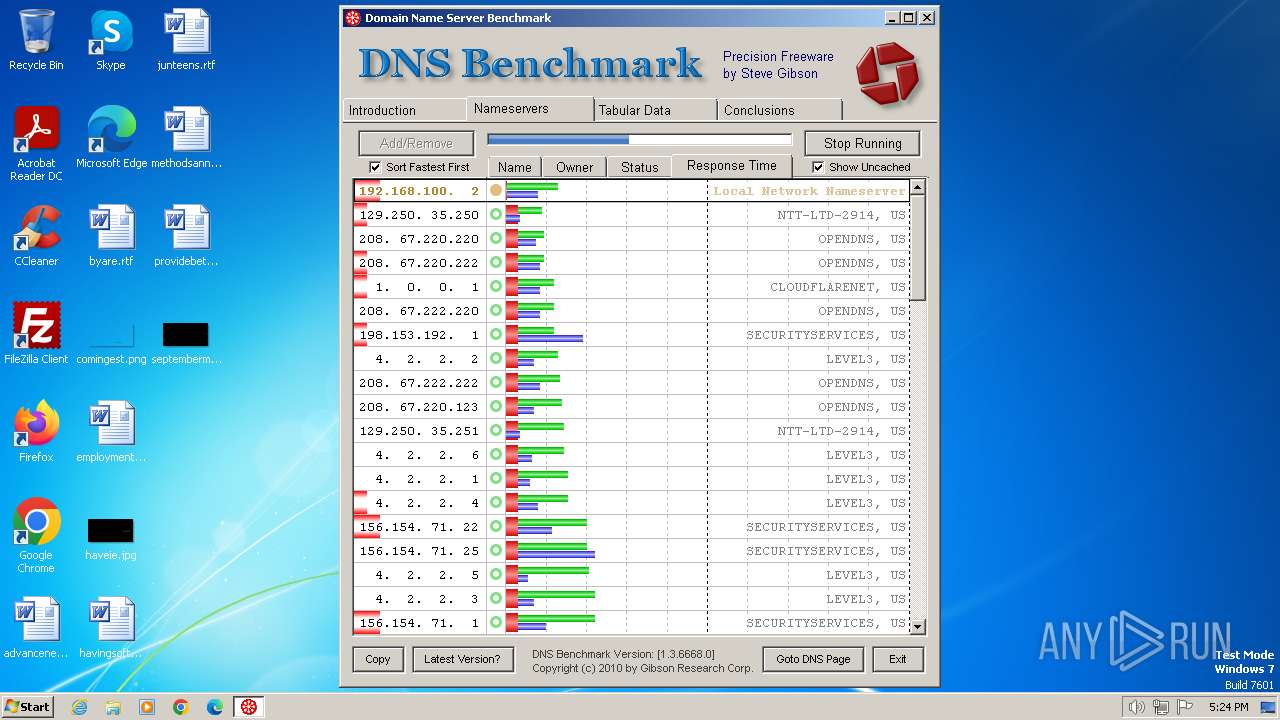Open Edge from the taskbar

(x=215, y=707)
